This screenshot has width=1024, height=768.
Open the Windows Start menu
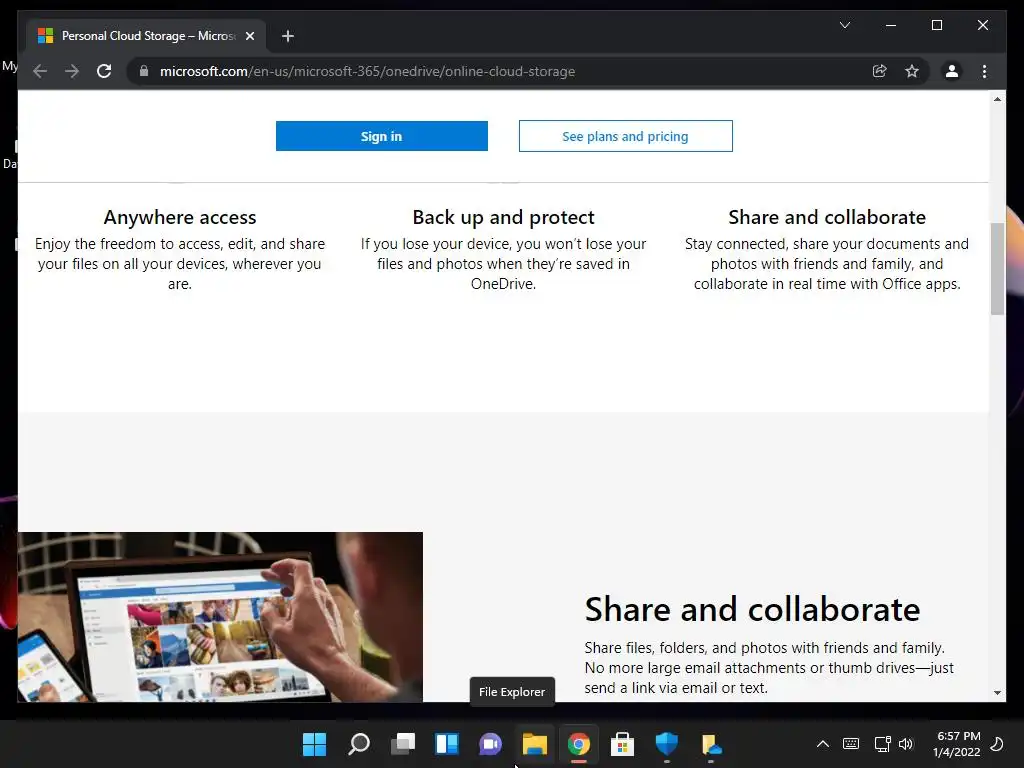point(314,744)
